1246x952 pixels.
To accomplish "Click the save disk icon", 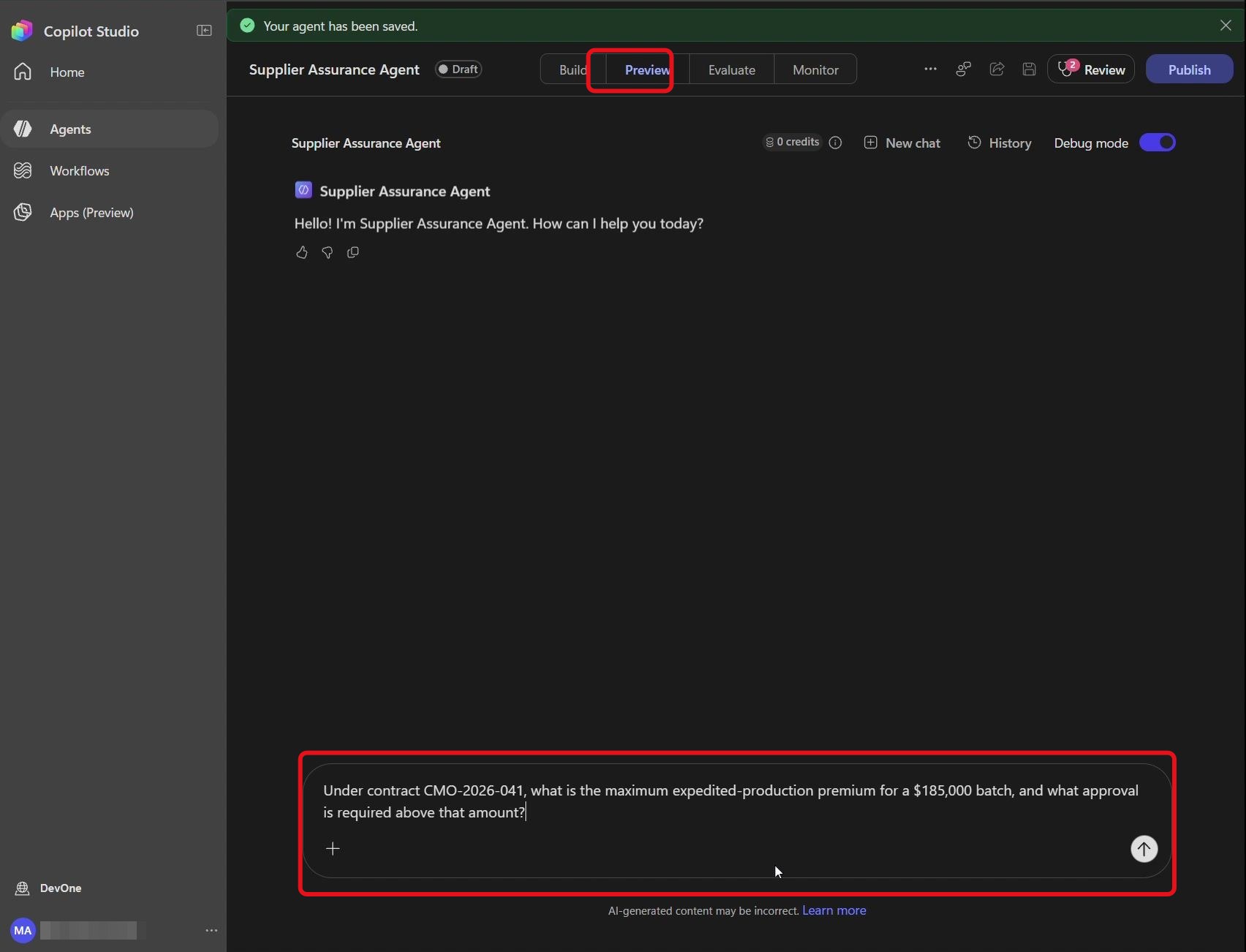I will [x=1029, y=69].
